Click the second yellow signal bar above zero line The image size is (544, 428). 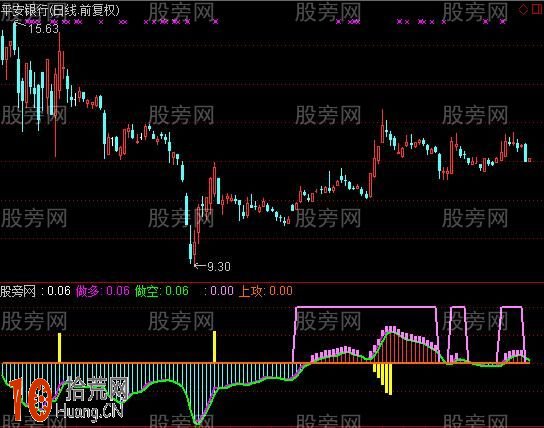214,347
